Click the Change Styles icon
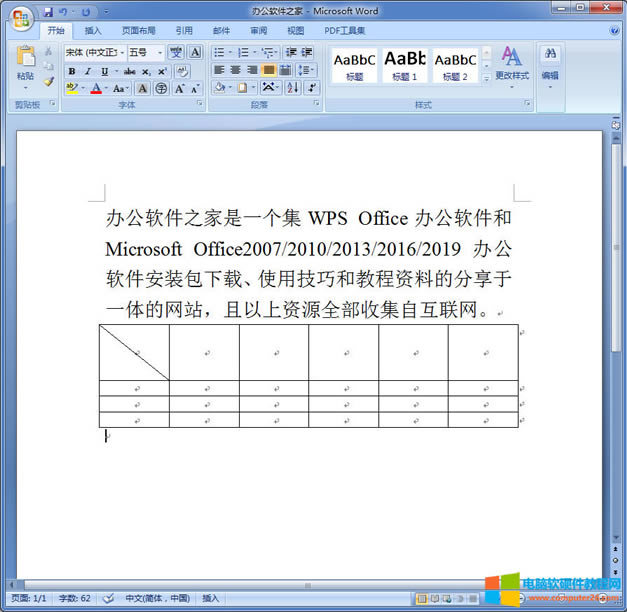Viewport: 627px width, 612px height. pos(511,60)
